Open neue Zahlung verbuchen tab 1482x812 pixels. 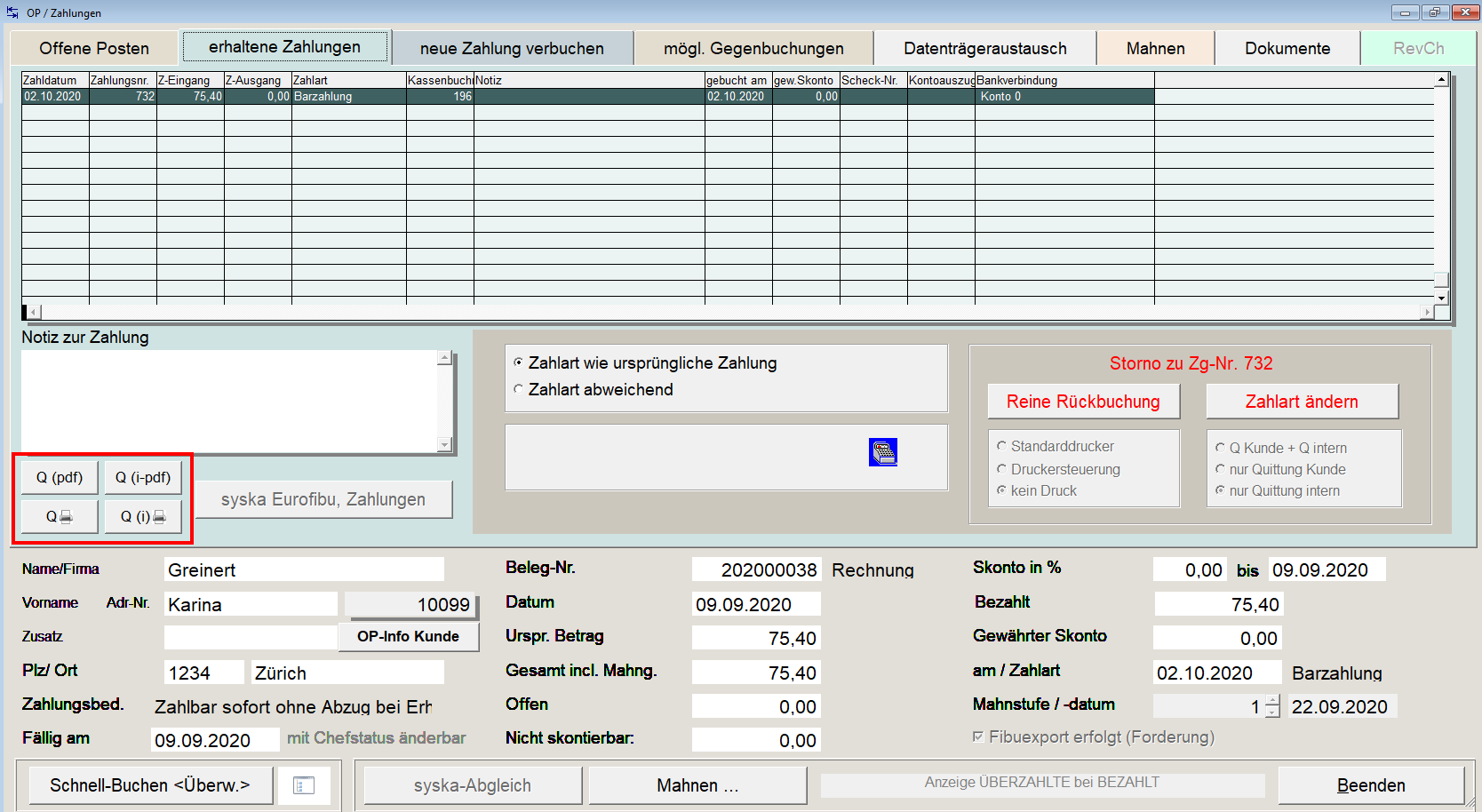pyautogui.click(x=512, y=48)
